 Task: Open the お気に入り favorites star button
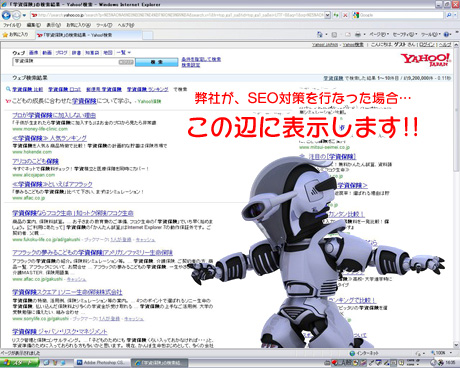pyautogui.click(x=15, y=34)
